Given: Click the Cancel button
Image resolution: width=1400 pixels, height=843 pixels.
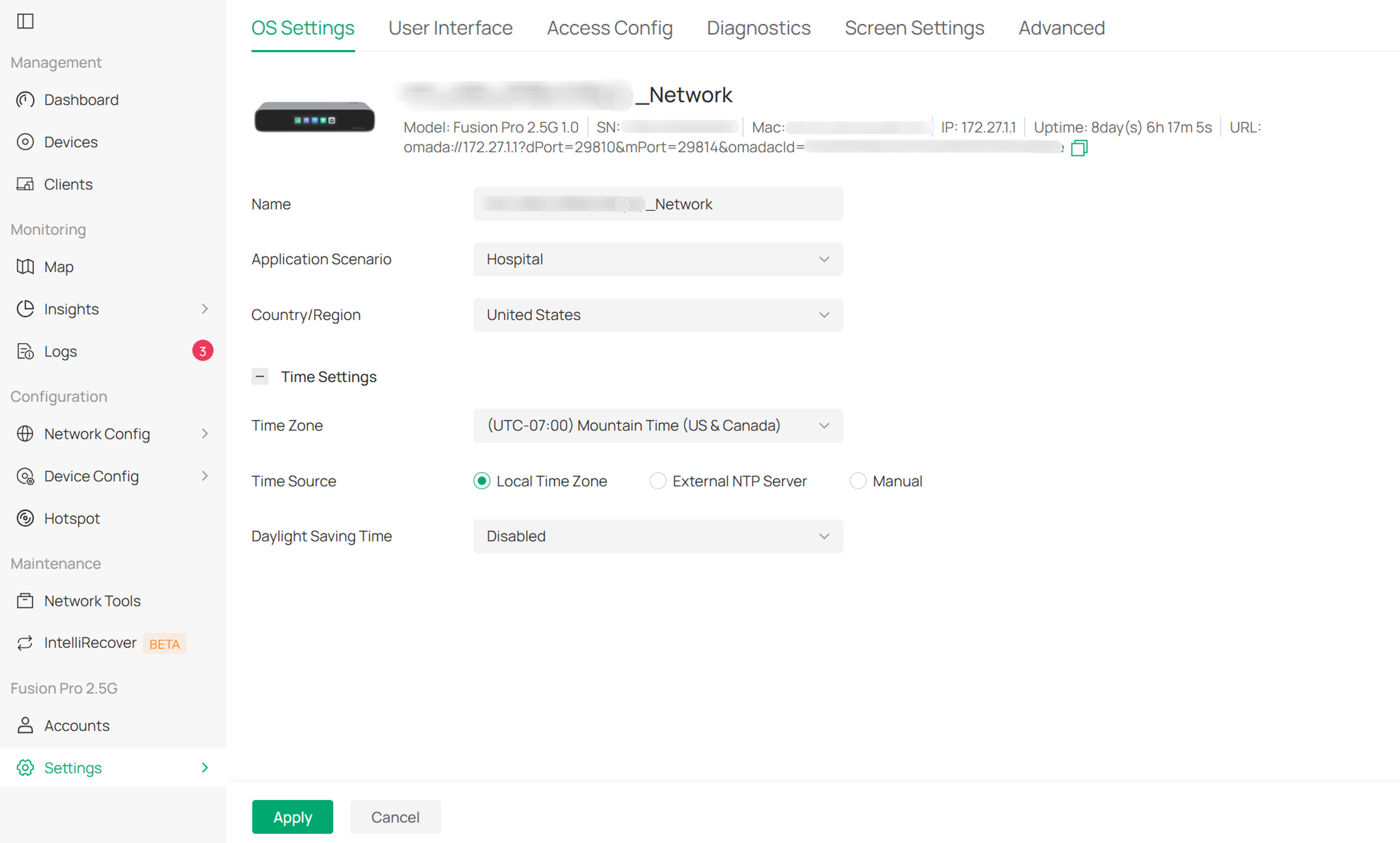Looking at the screenshot, I should (395, 817).
